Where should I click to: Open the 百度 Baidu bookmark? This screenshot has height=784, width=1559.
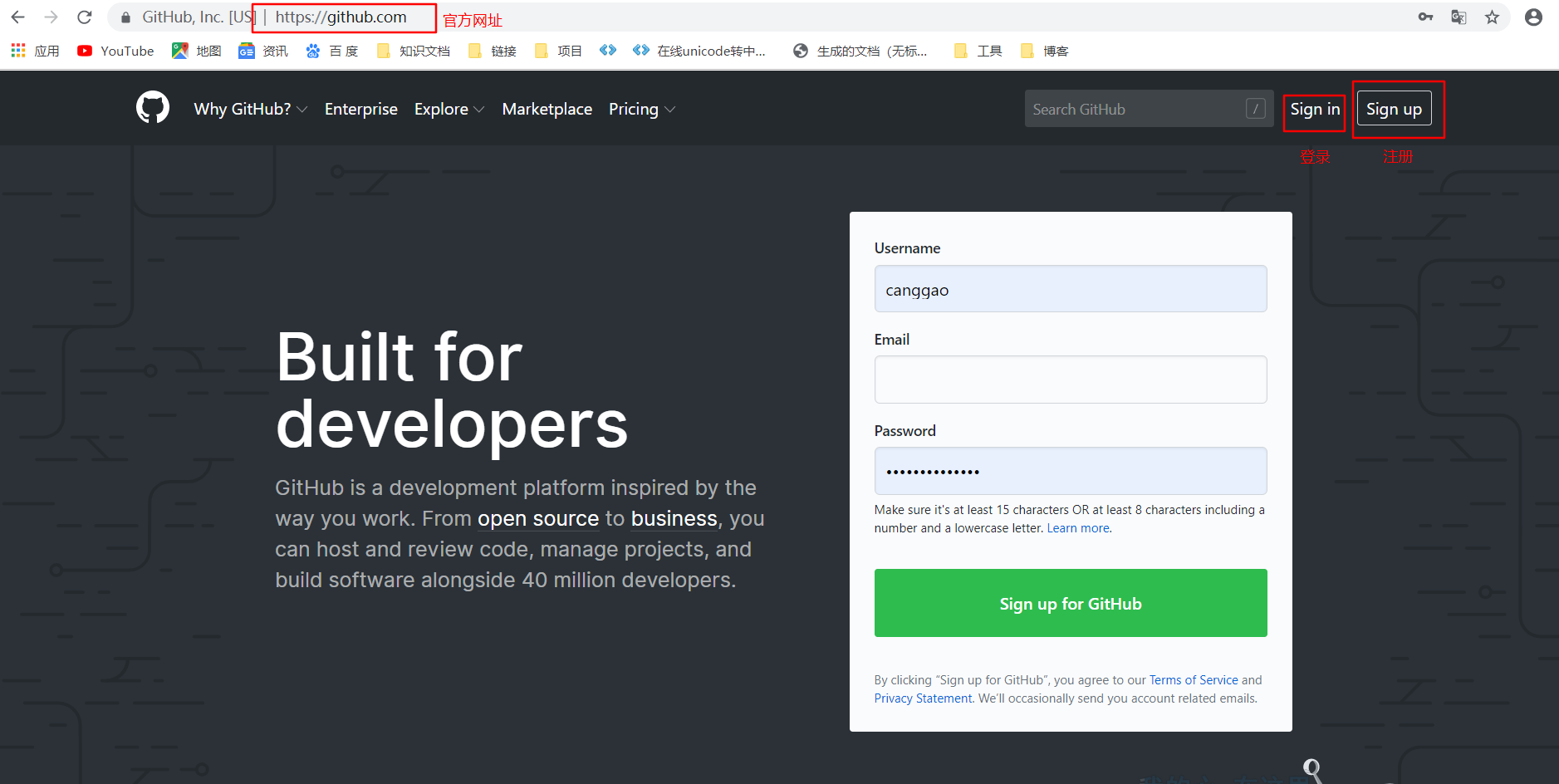[331, 51]
